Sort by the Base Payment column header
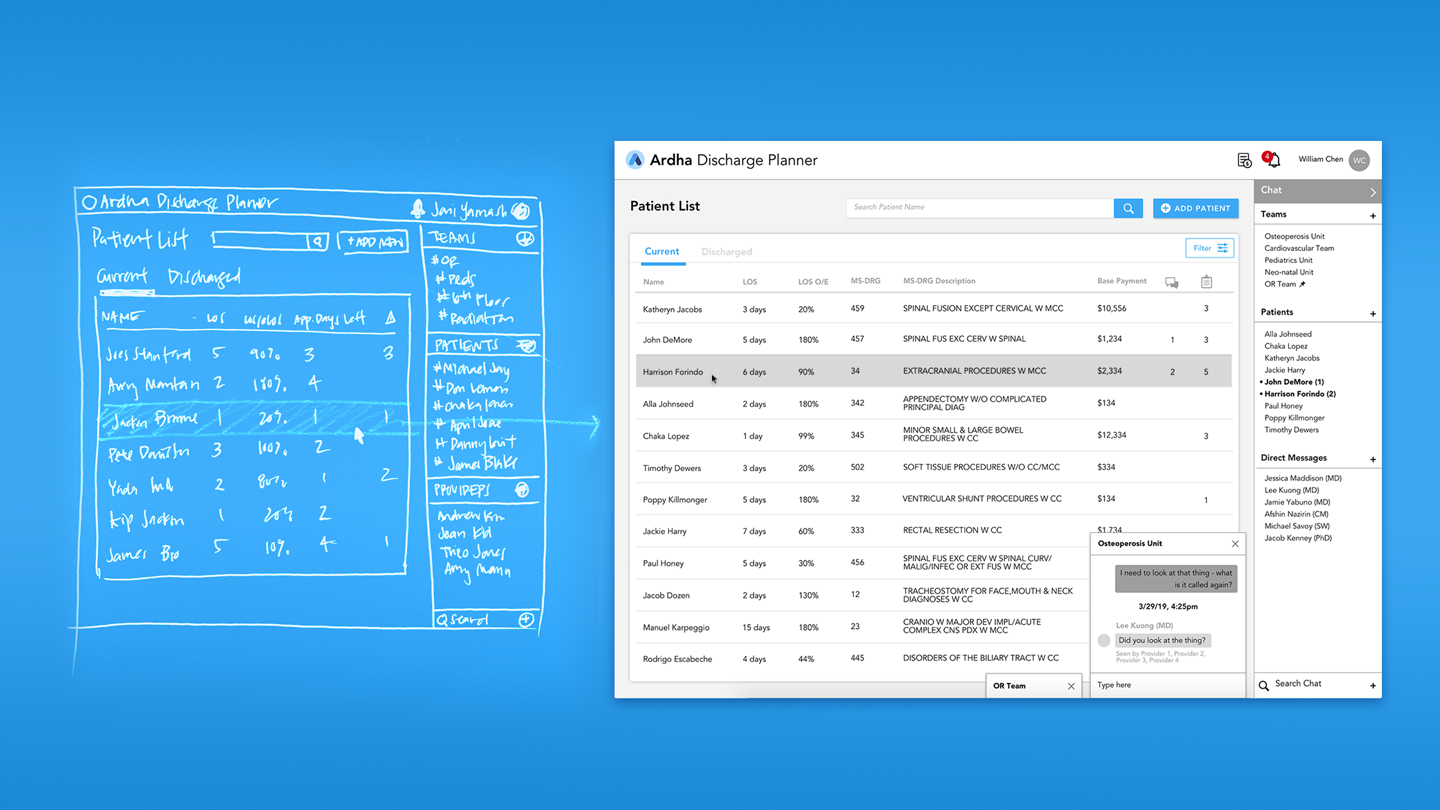 pos(1122,281)
